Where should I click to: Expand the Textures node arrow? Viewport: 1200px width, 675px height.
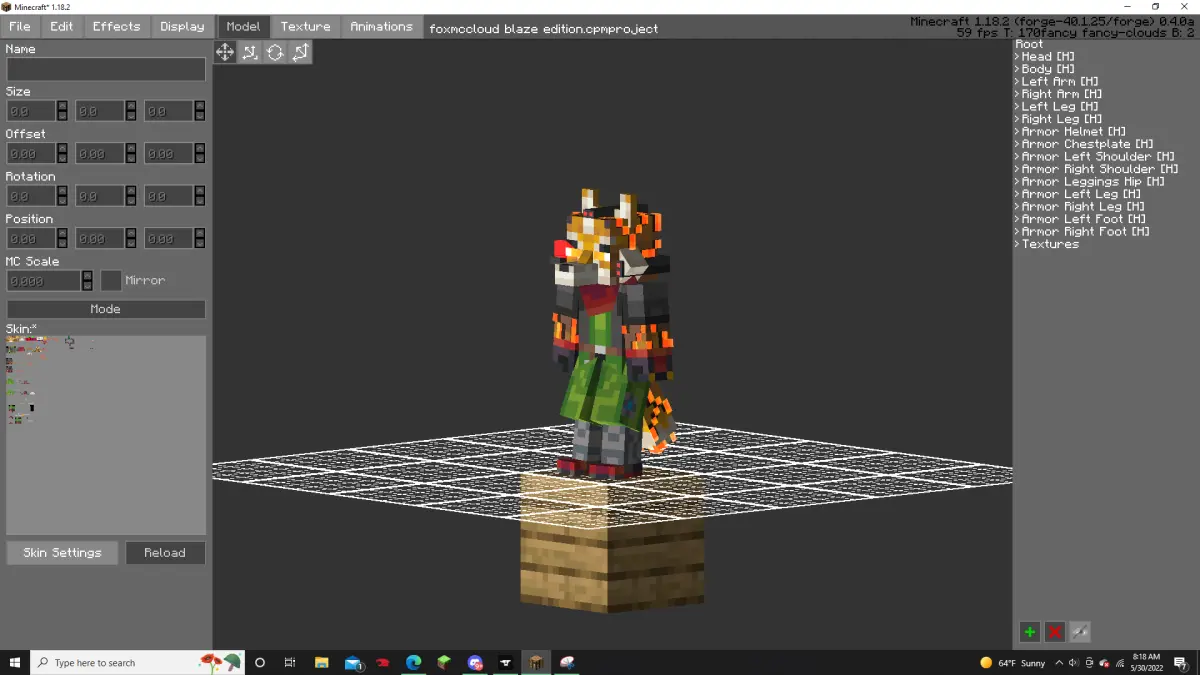1018,244
